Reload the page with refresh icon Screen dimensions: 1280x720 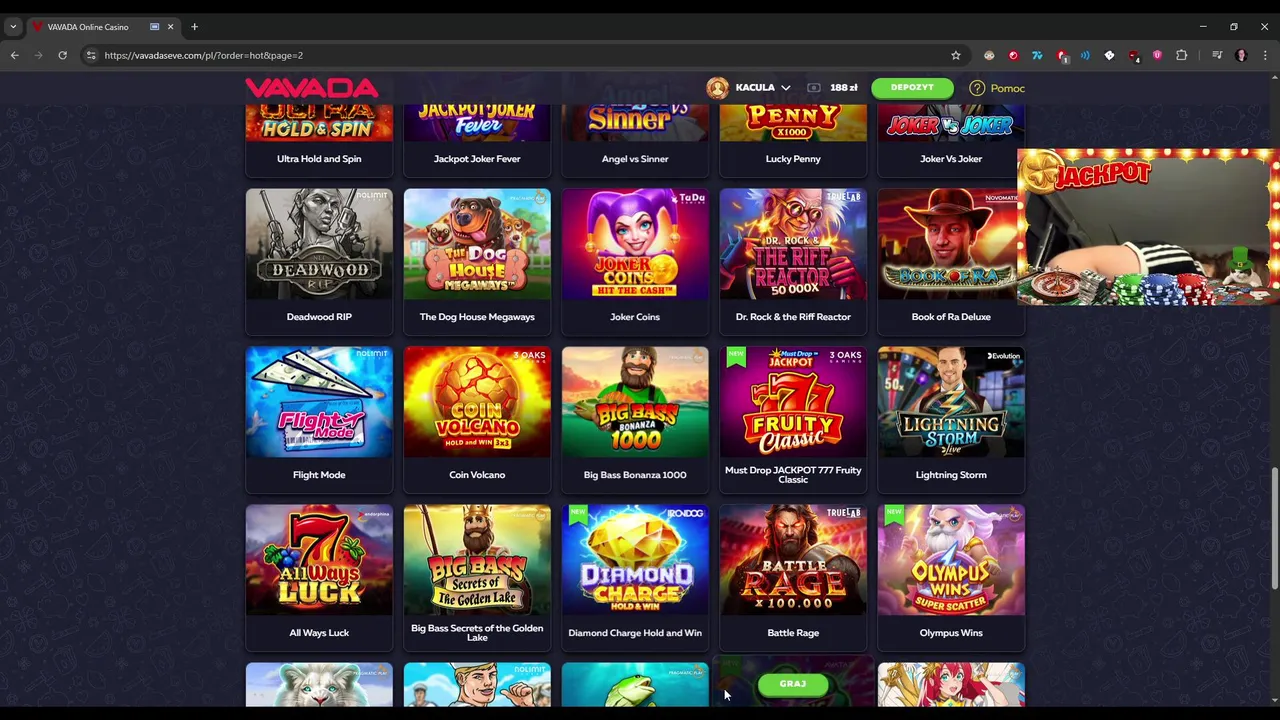click(x=62, y=55)
